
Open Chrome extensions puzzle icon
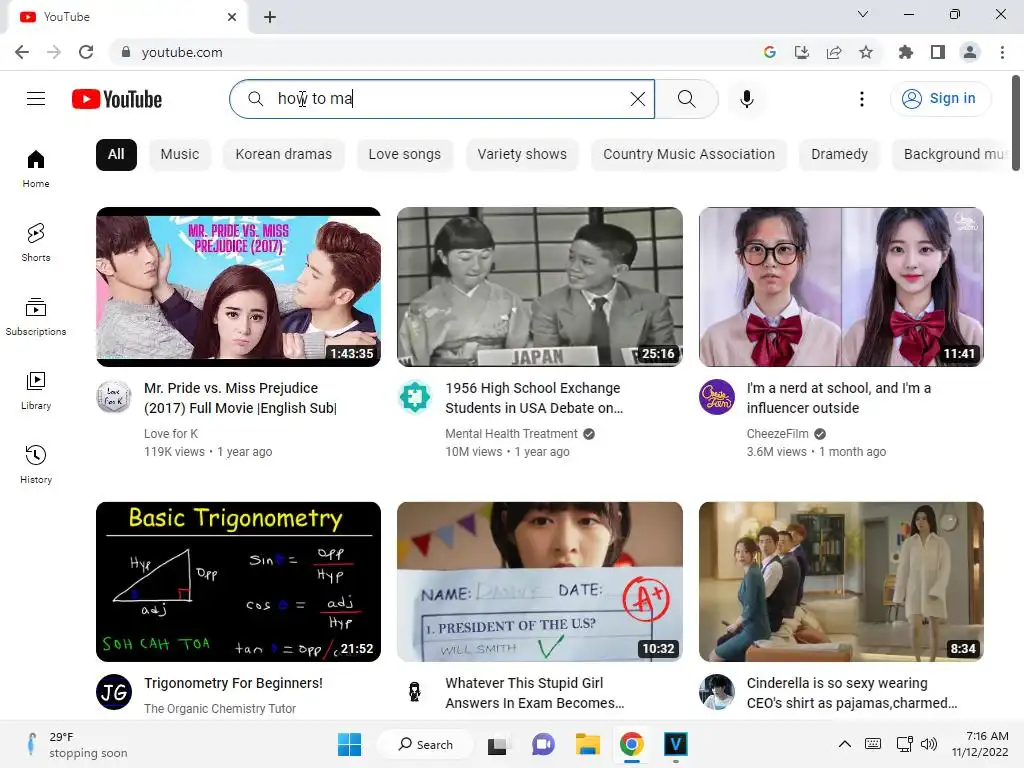click(x=906, y=52)
